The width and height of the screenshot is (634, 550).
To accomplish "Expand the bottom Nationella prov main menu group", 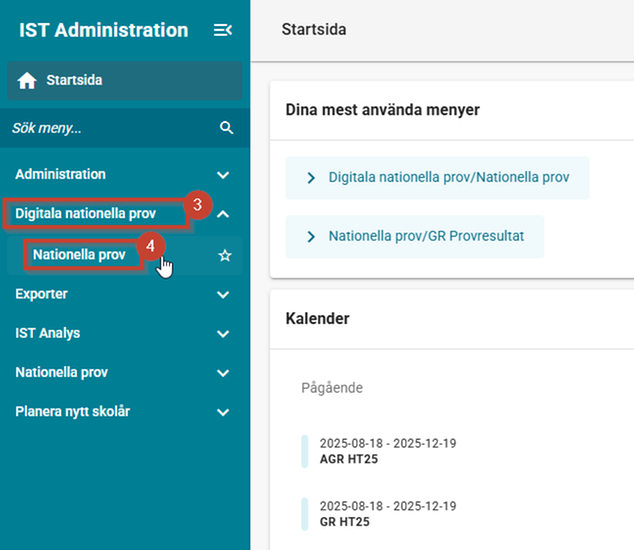I will (x=223, y=373).
